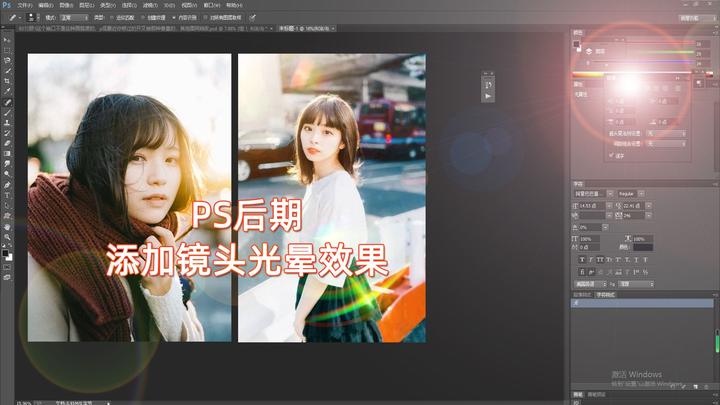Toggle All Caps in Character panel
This screenshot has width=720, height=405.
[x=600, y=260]
